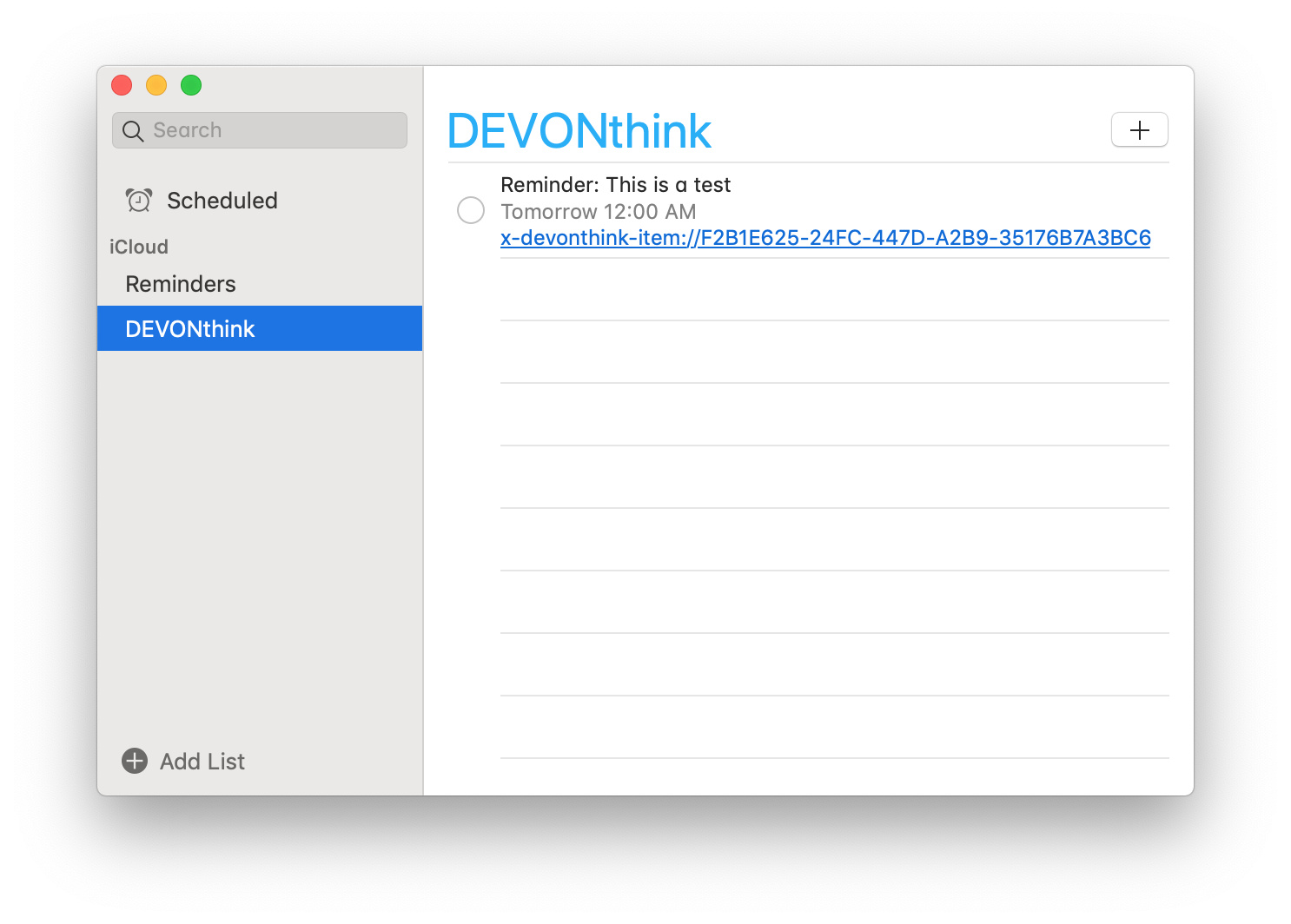
Task: Click the 'Reminder: This is a test' title
Action: coord(615,185)
